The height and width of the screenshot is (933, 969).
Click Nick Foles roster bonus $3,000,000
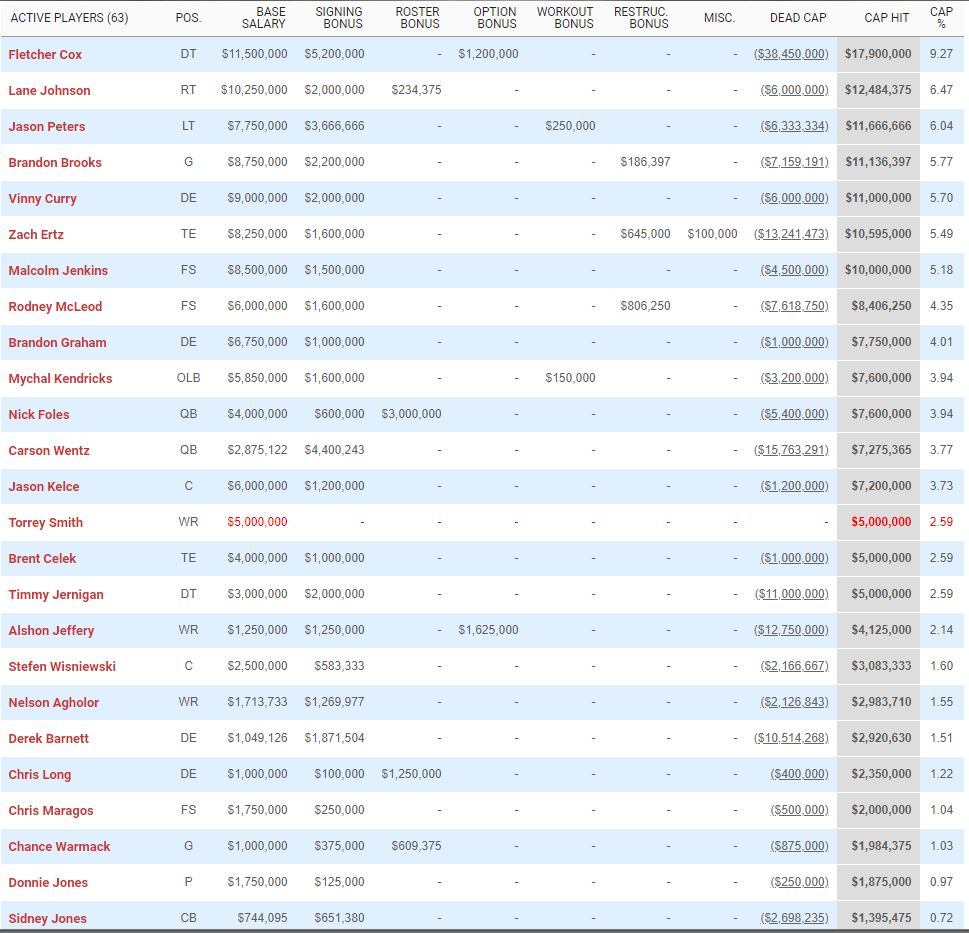point(412,414)
